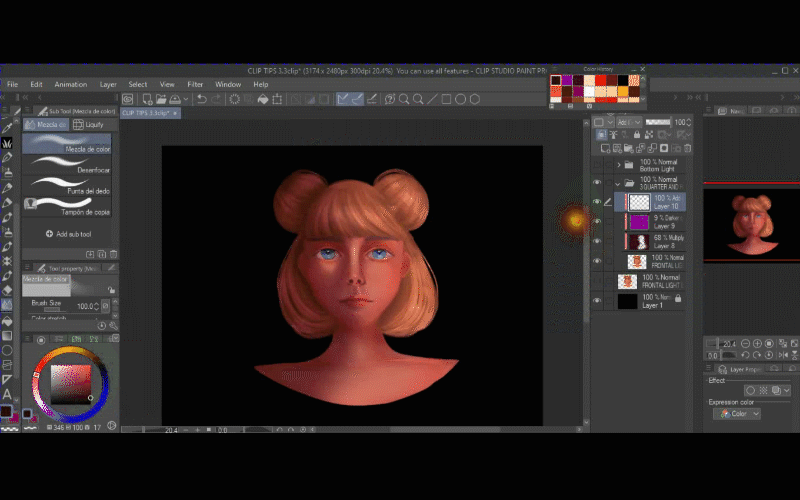800x500 pixels.
Task: Click the magnifier zoom icon in command bar
Action: click(x=404, y=100)
